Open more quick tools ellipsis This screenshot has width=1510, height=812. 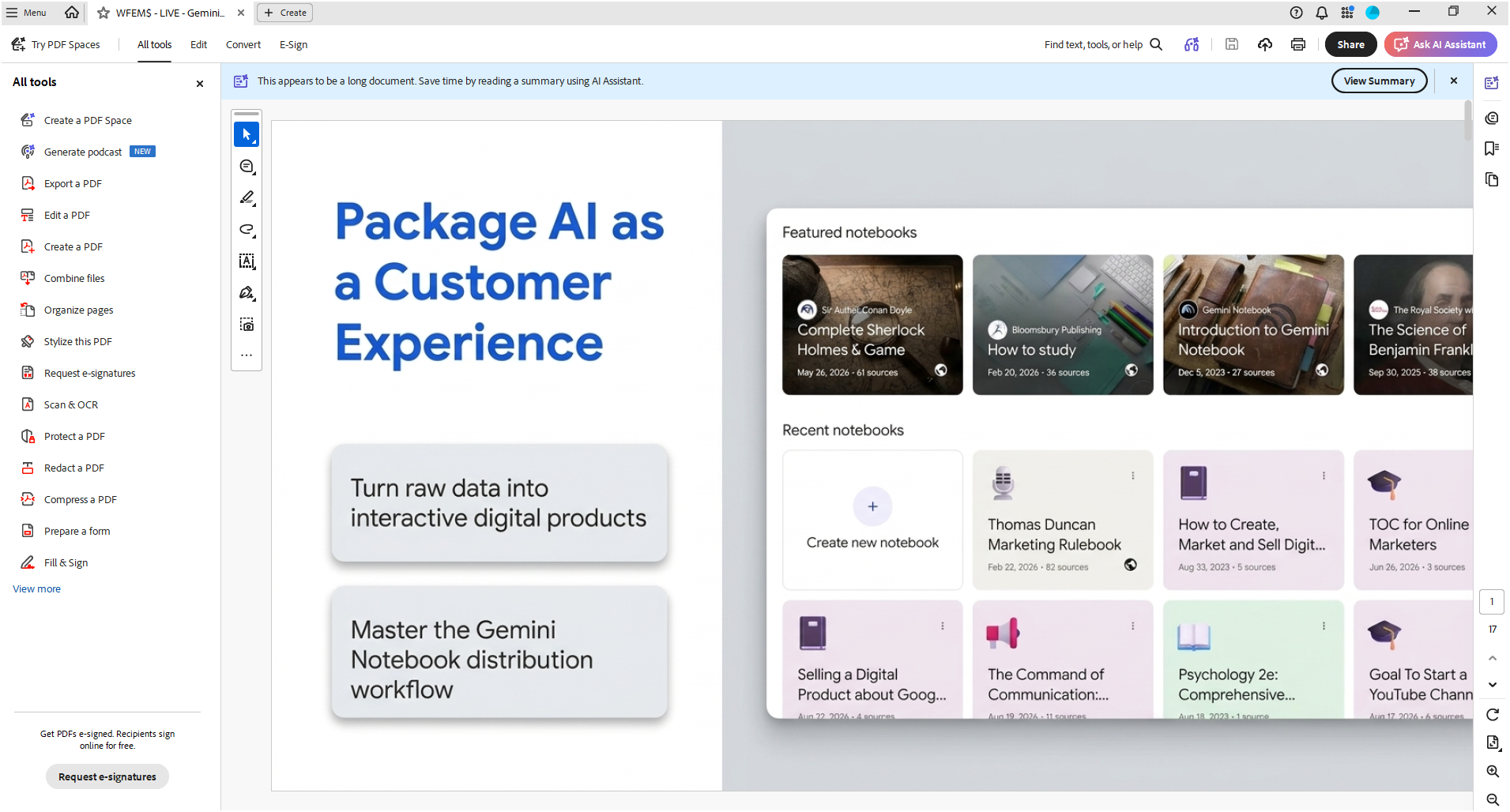click(247, 355)
